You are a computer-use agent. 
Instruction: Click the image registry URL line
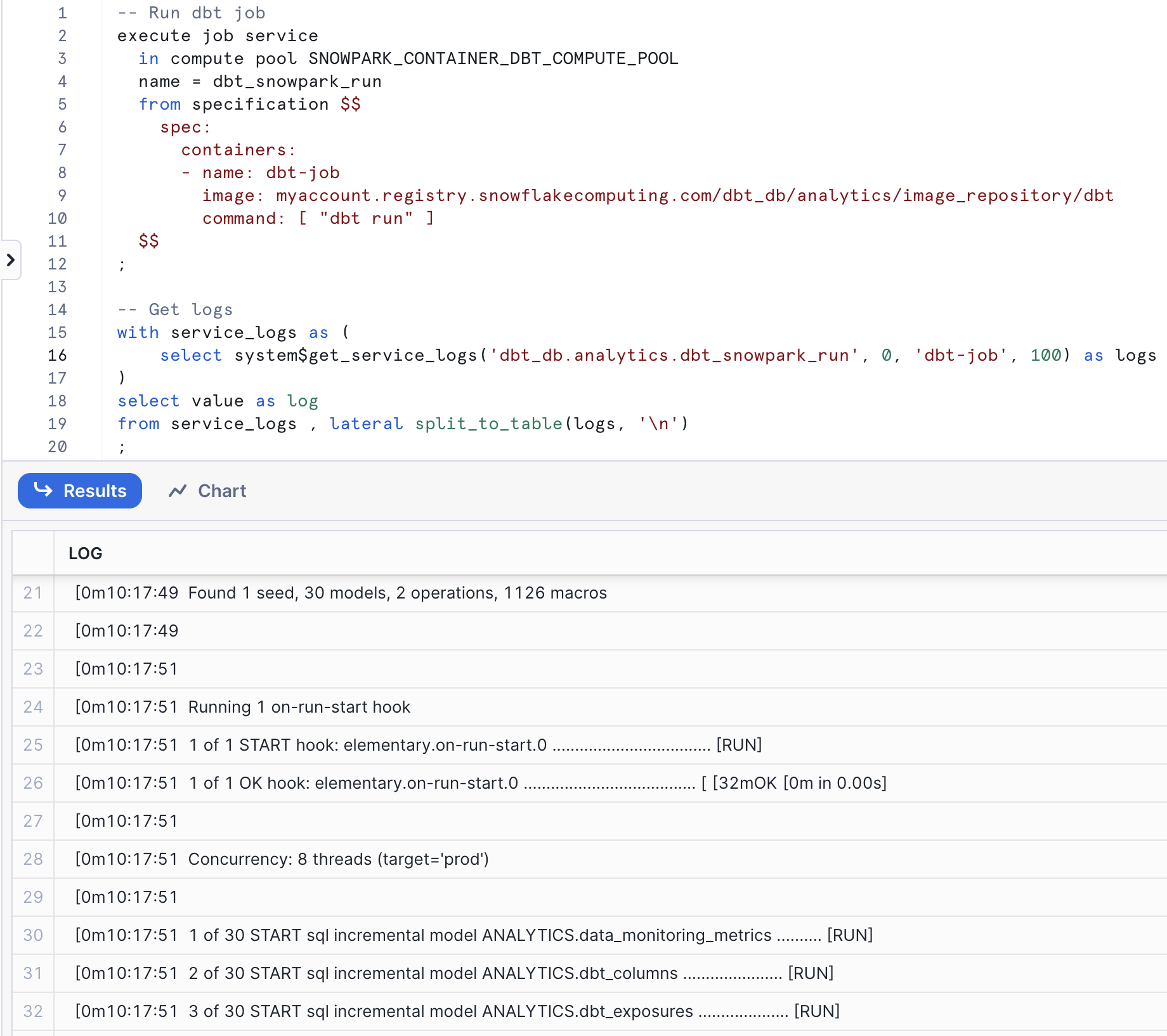(x=658, y=196)
